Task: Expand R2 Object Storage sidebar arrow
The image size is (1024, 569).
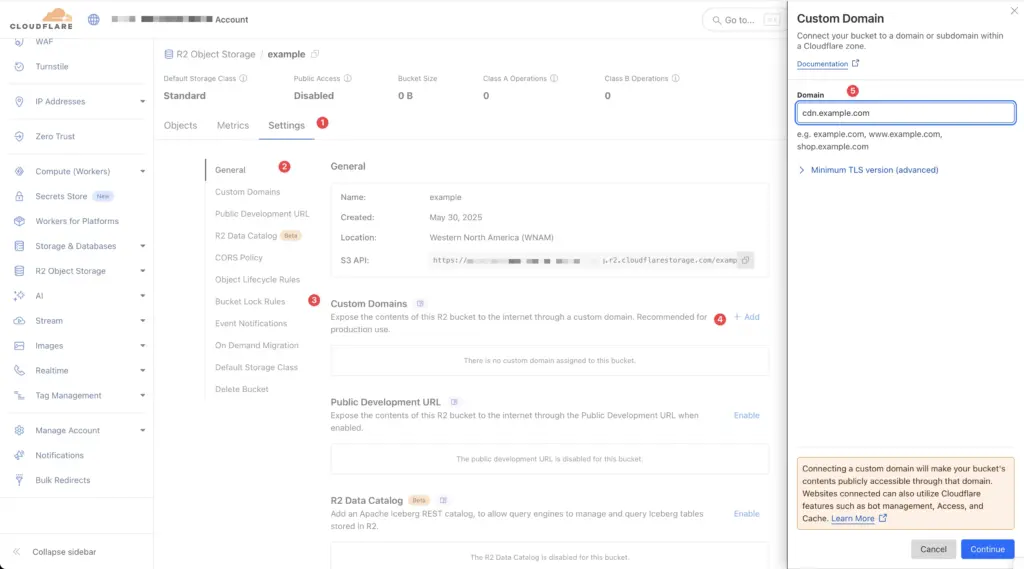Action: (x=142, y=271)
